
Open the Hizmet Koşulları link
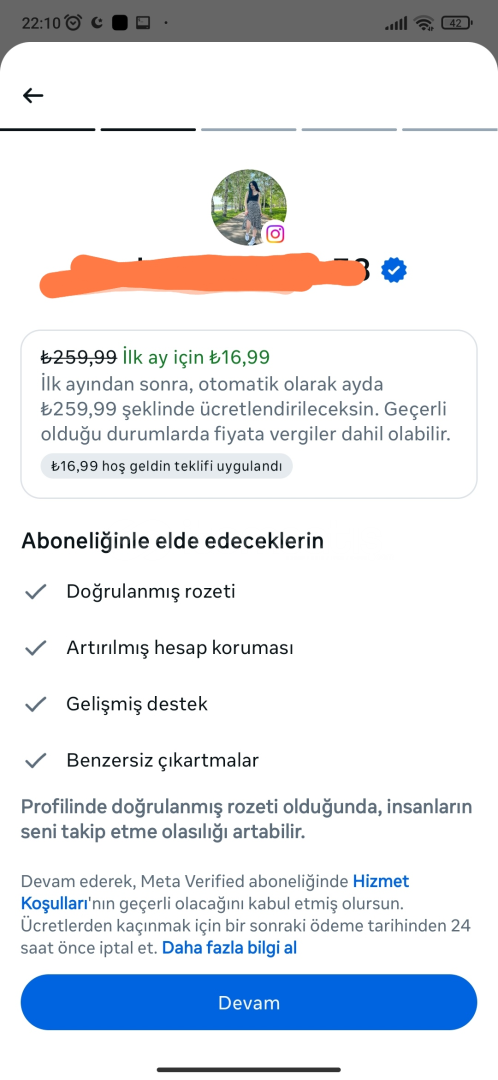coord(215,891)
